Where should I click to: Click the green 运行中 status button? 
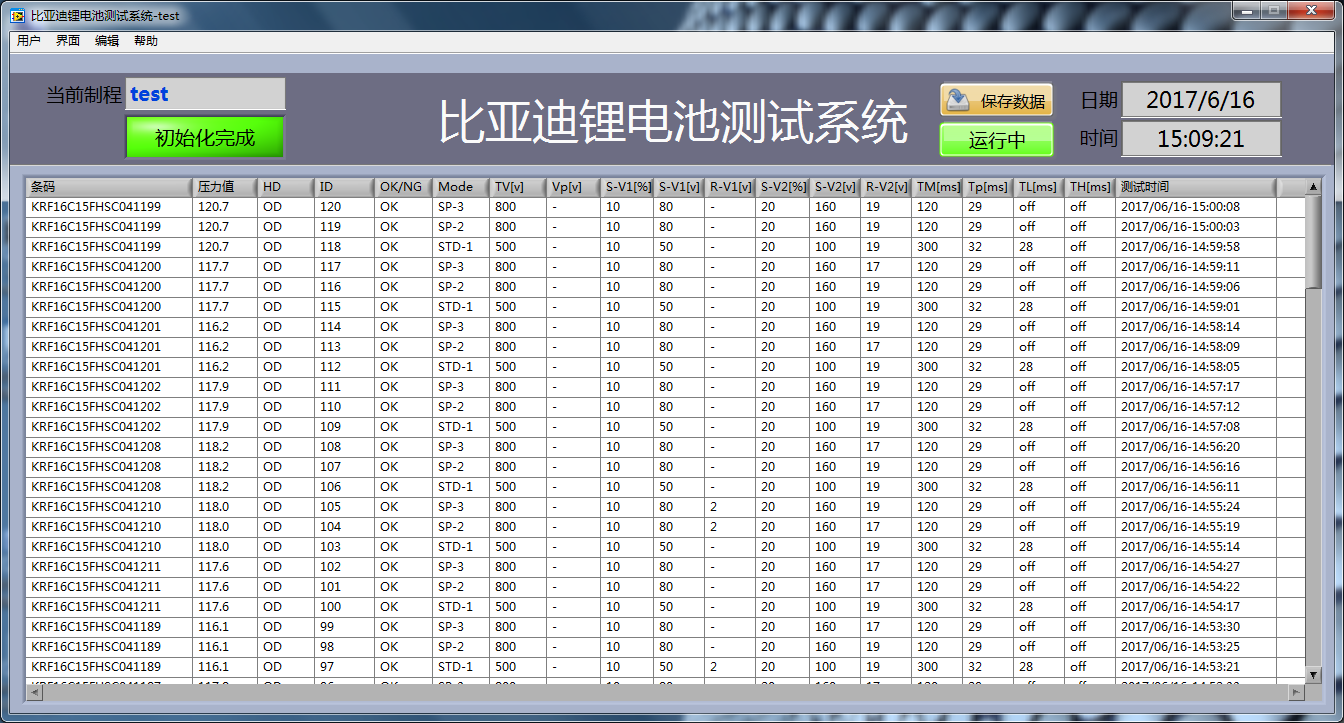tap(996, 140)
